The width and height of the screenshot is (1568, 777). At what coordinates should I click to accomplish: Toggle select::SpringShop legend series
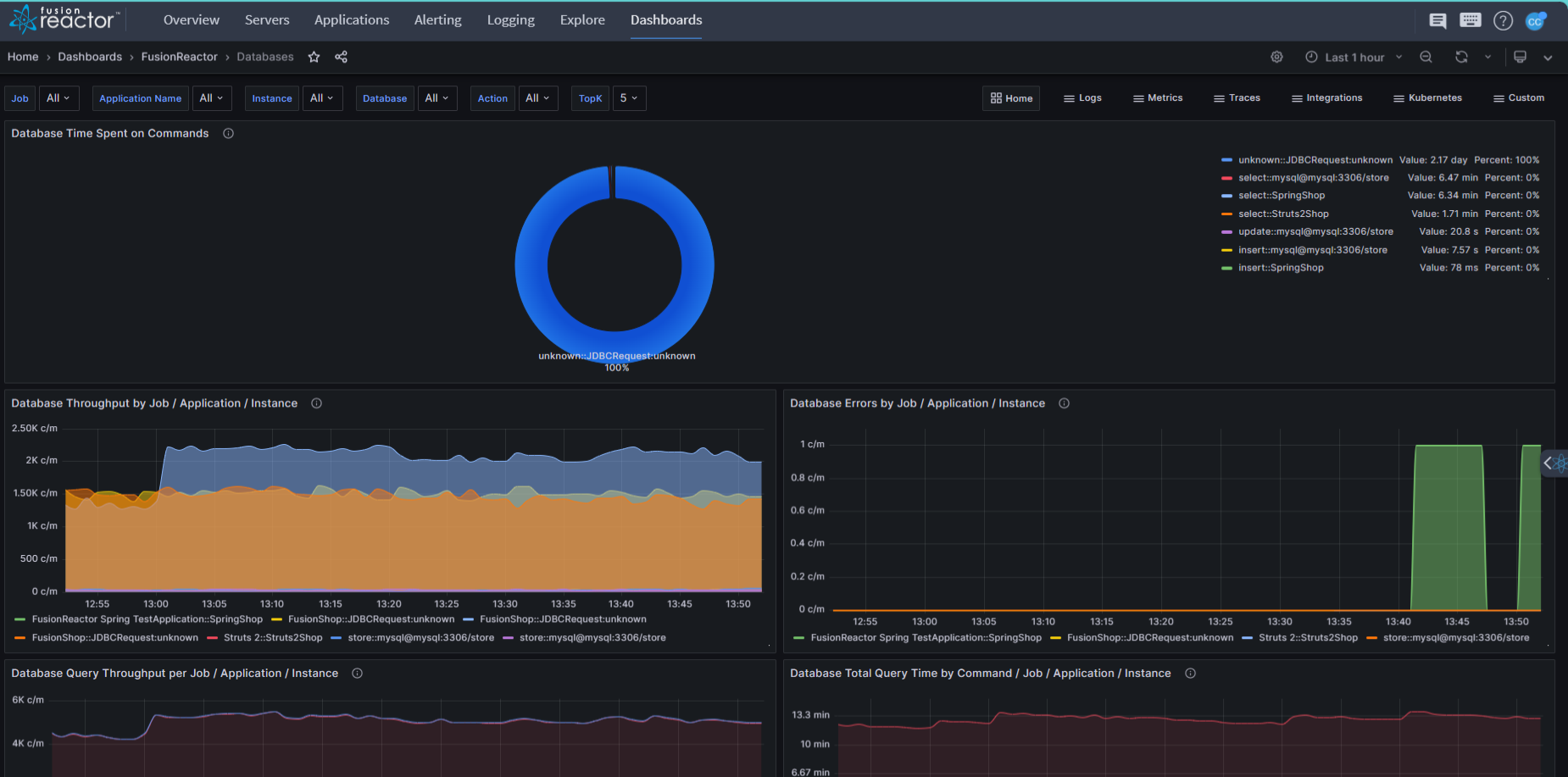pyautogui.click(x=1282, y=196)
